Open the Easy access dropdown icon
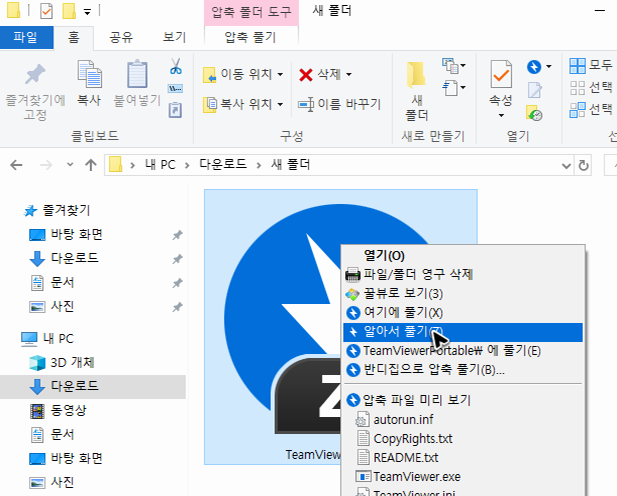 [454, 87]
